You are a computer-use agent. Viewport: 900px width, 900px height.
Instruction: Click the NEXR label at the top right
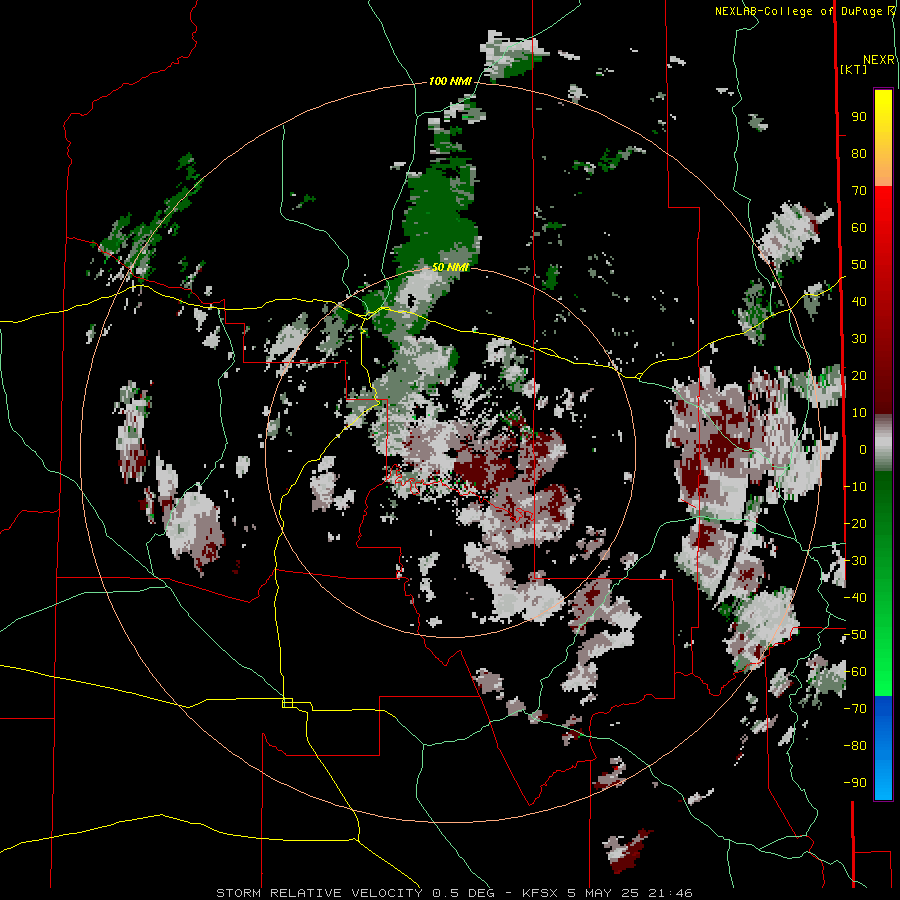tap(879, 60)
